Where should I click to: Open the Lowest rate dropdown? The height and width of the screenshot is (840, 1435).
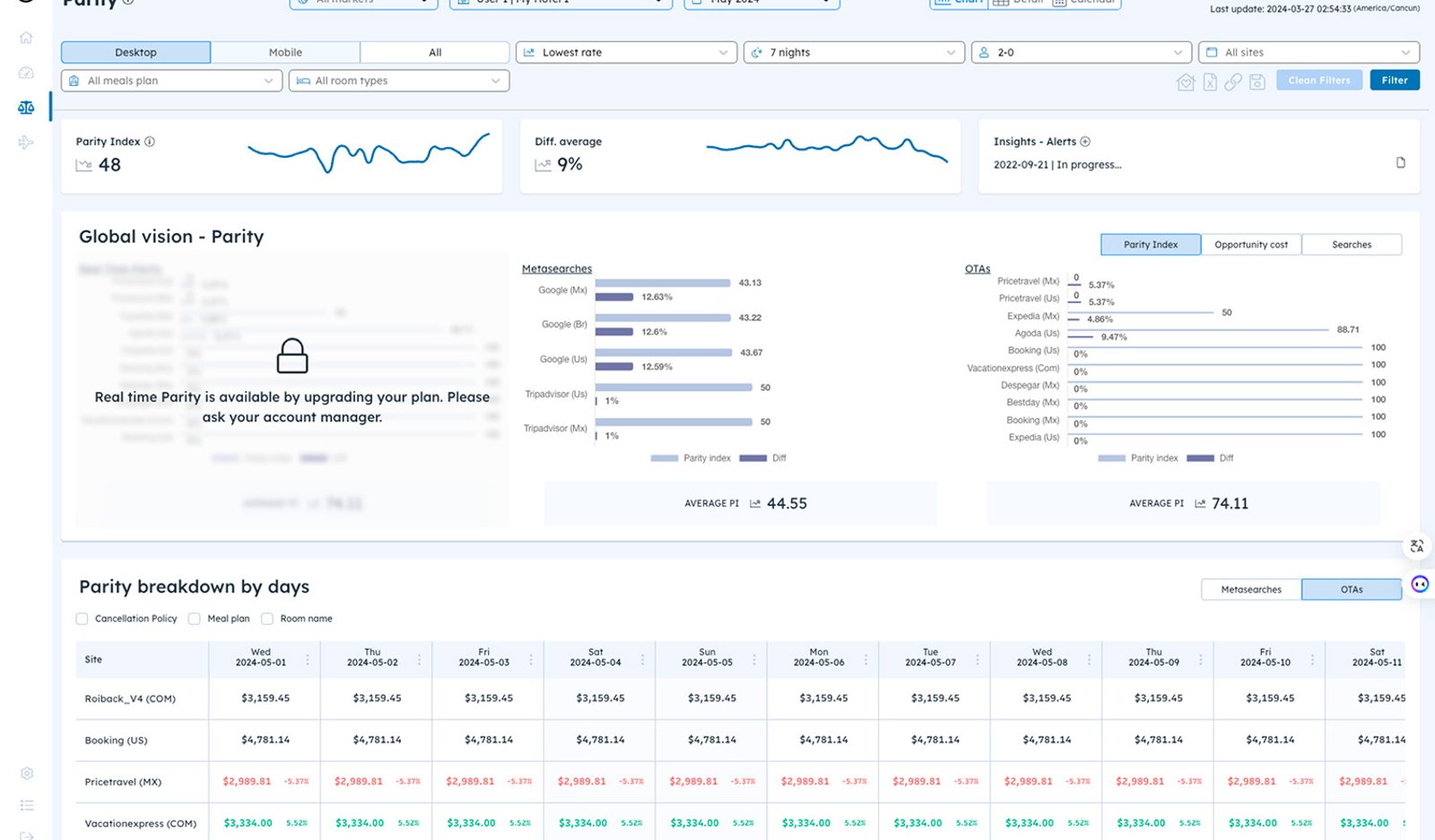[626, 52]
